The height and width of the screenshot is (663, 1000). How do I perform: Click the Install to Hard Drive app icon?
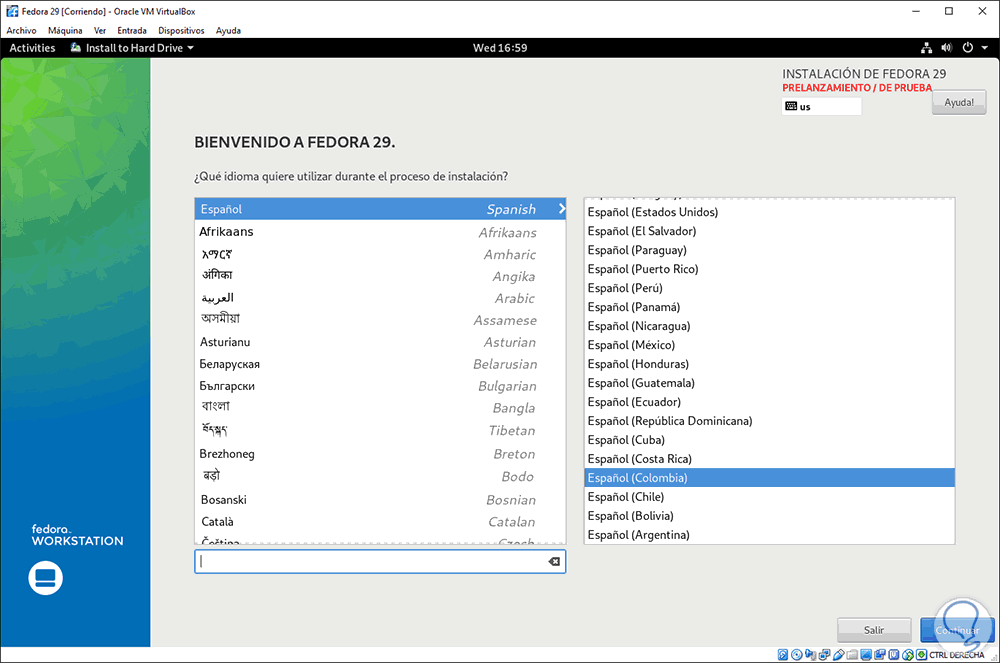(76, 48)
